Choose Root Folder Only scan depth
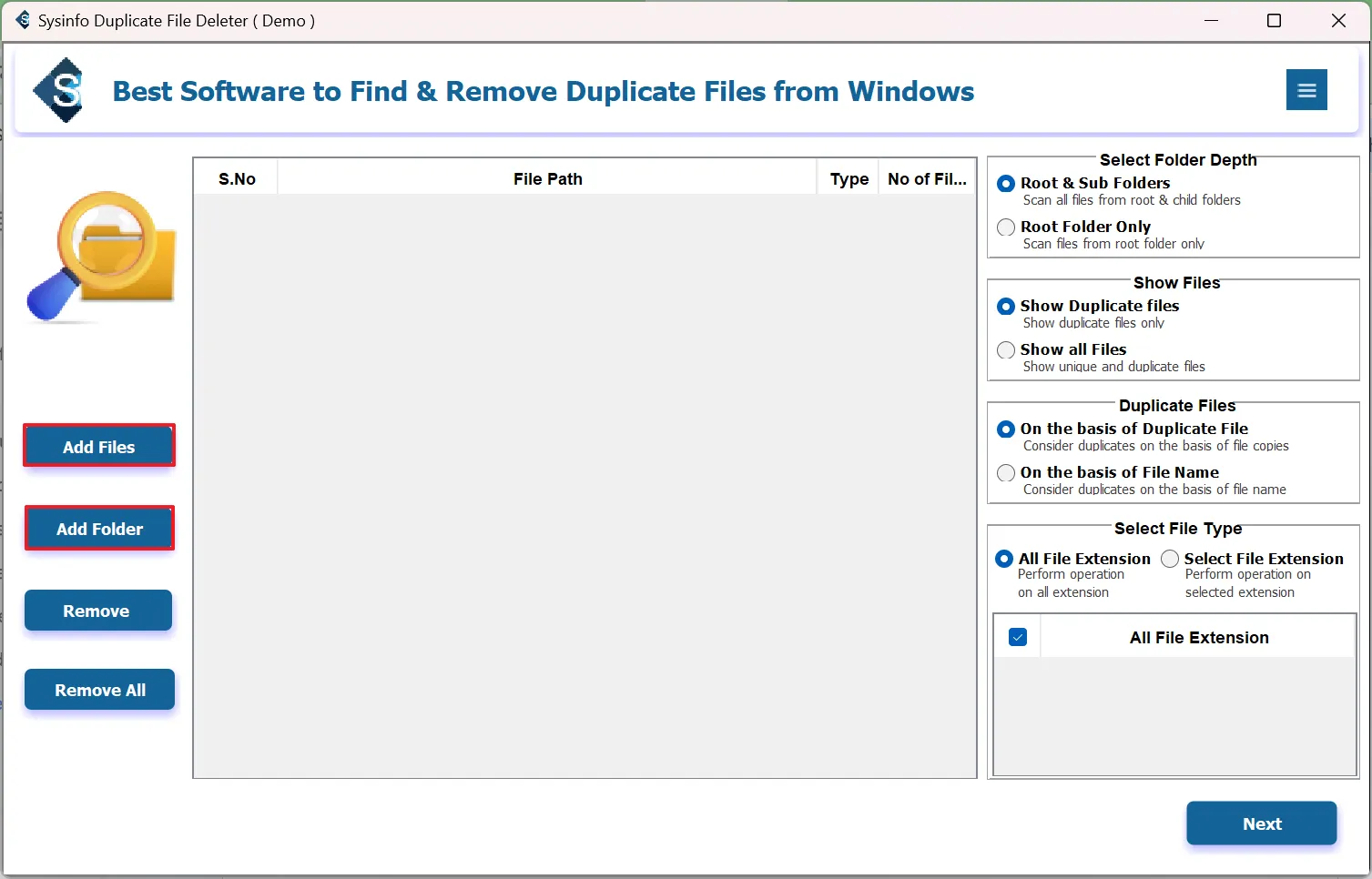1372x879 pixels. (1006, 227)
